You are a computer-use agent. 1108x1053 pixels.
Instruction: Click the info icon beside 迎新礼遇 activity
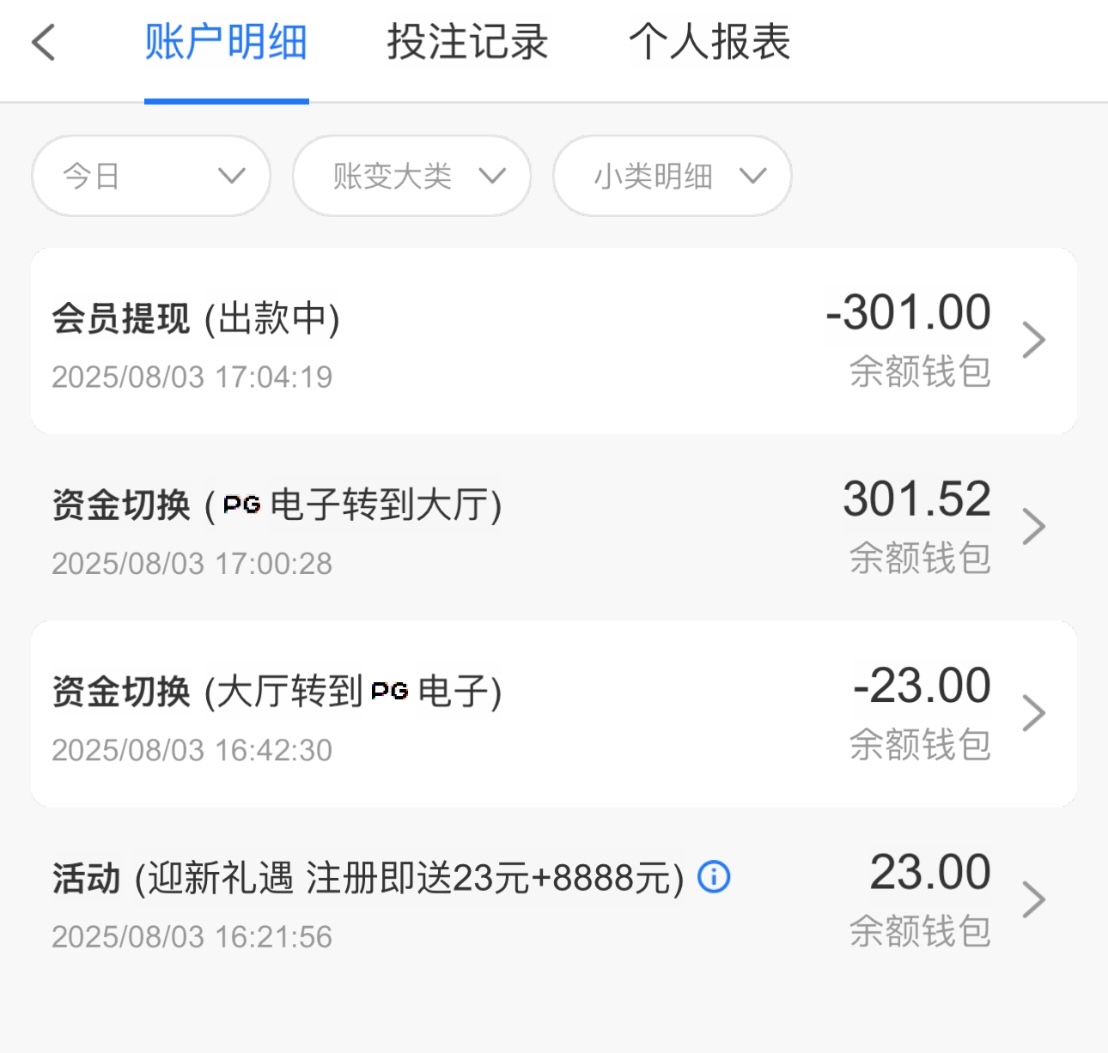pos(713,878)
